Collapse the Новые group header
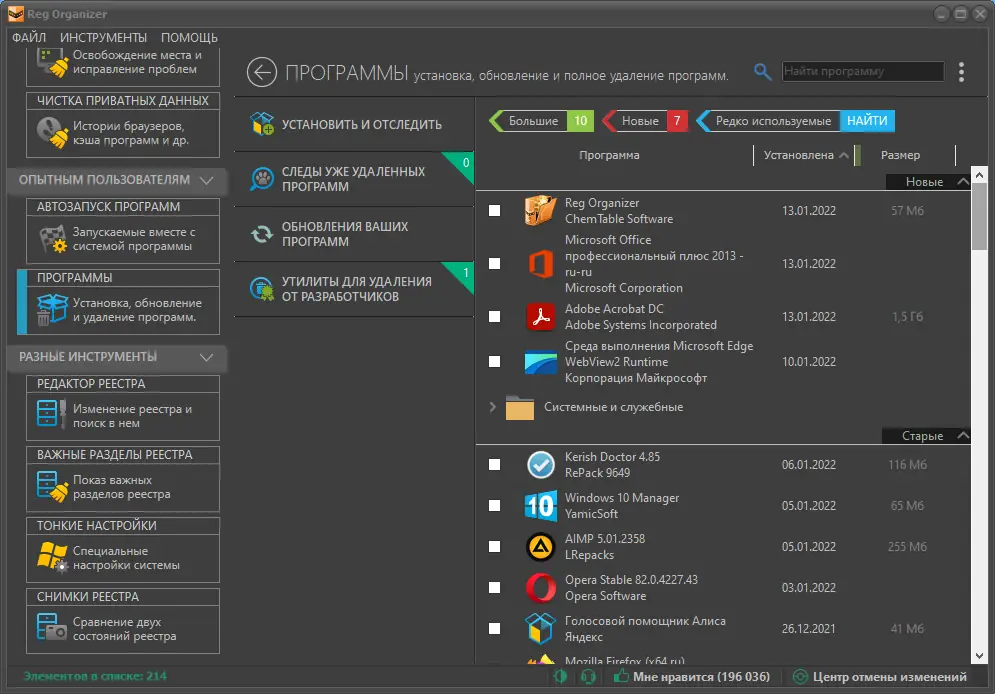The height and width of the screenshot is (694, 995). (x=928, y=181)
